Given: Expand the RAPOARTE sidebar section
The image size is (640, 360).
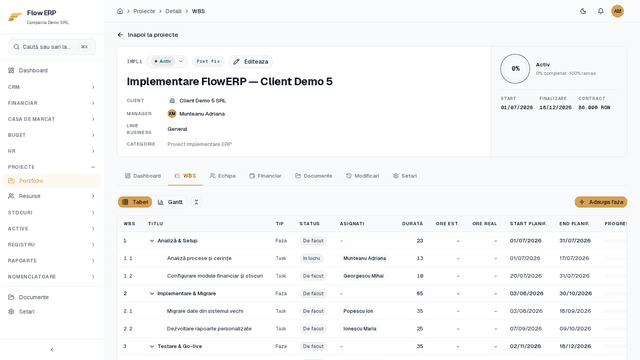Looking at the screenshot, I should (x=52, y=260).
